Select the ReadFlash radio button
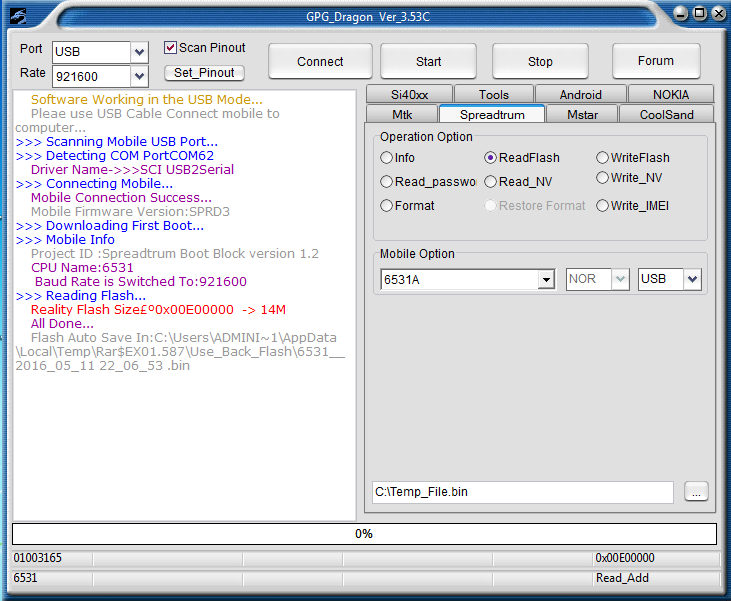This screenshot has height=601, width=731. pyautogui.click(x=490, y=158)
